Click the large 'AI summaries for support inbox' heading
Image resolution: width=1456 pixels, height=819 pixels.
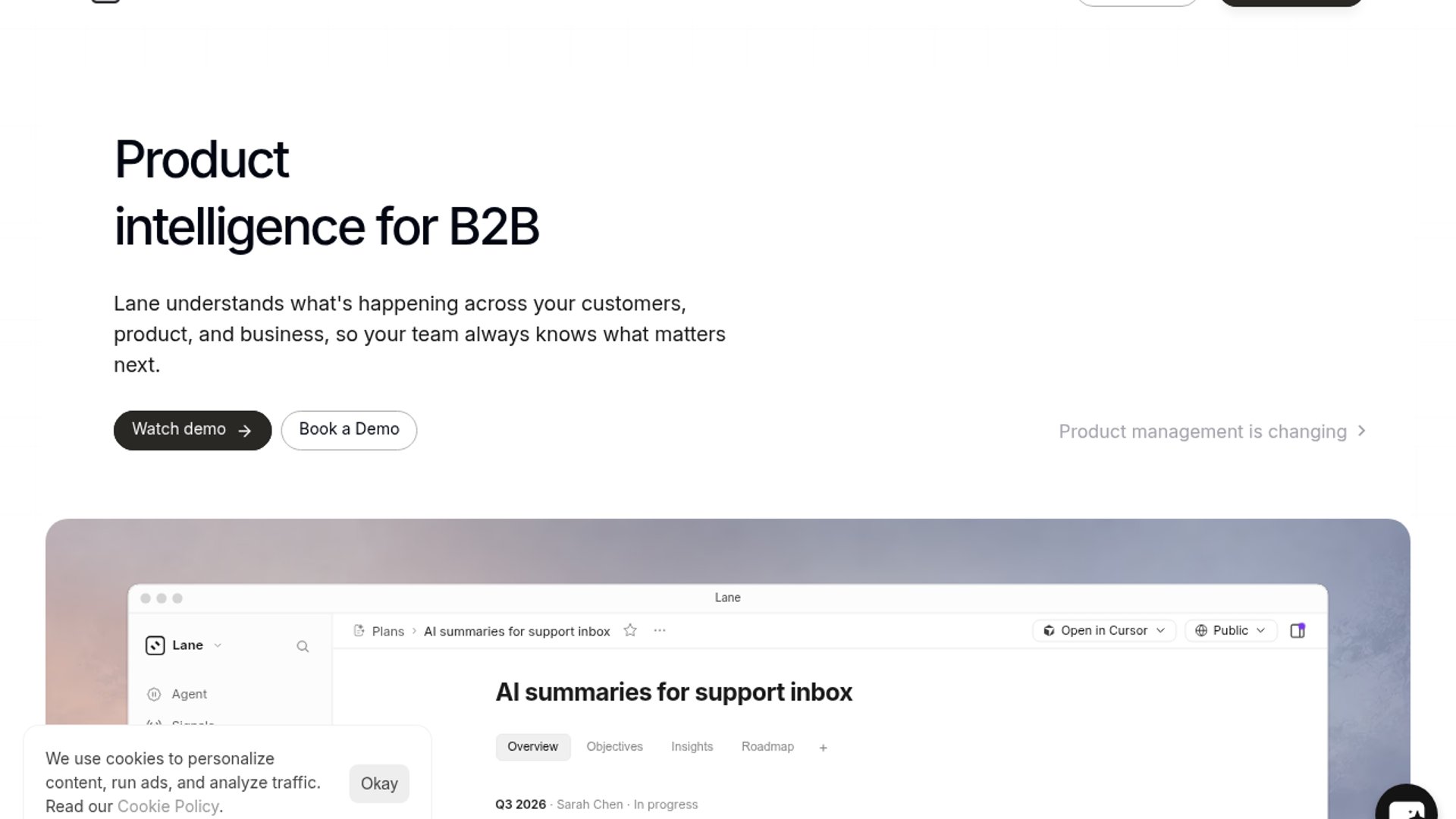tap(673, 692)
